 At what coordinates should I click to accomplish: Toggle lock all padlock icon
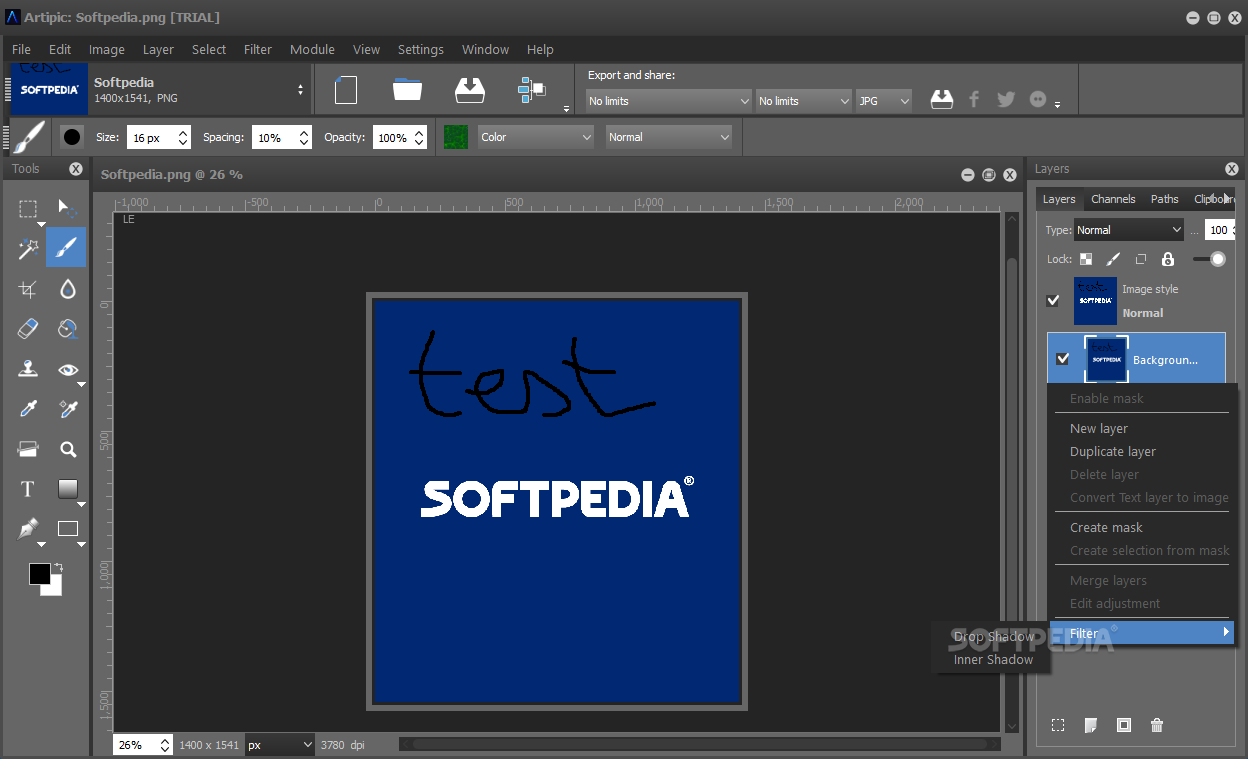pos(1167,259)
